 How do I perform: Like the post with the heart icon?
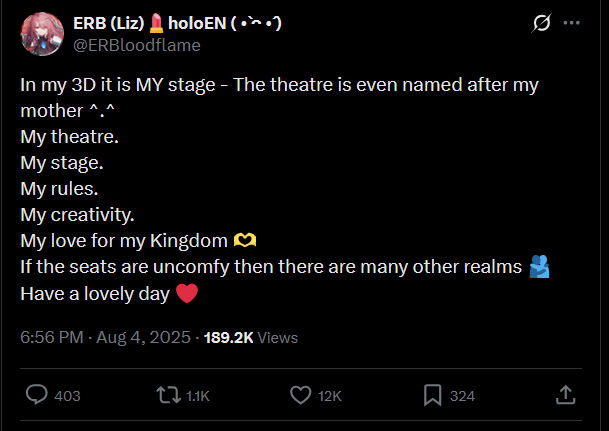300,396
